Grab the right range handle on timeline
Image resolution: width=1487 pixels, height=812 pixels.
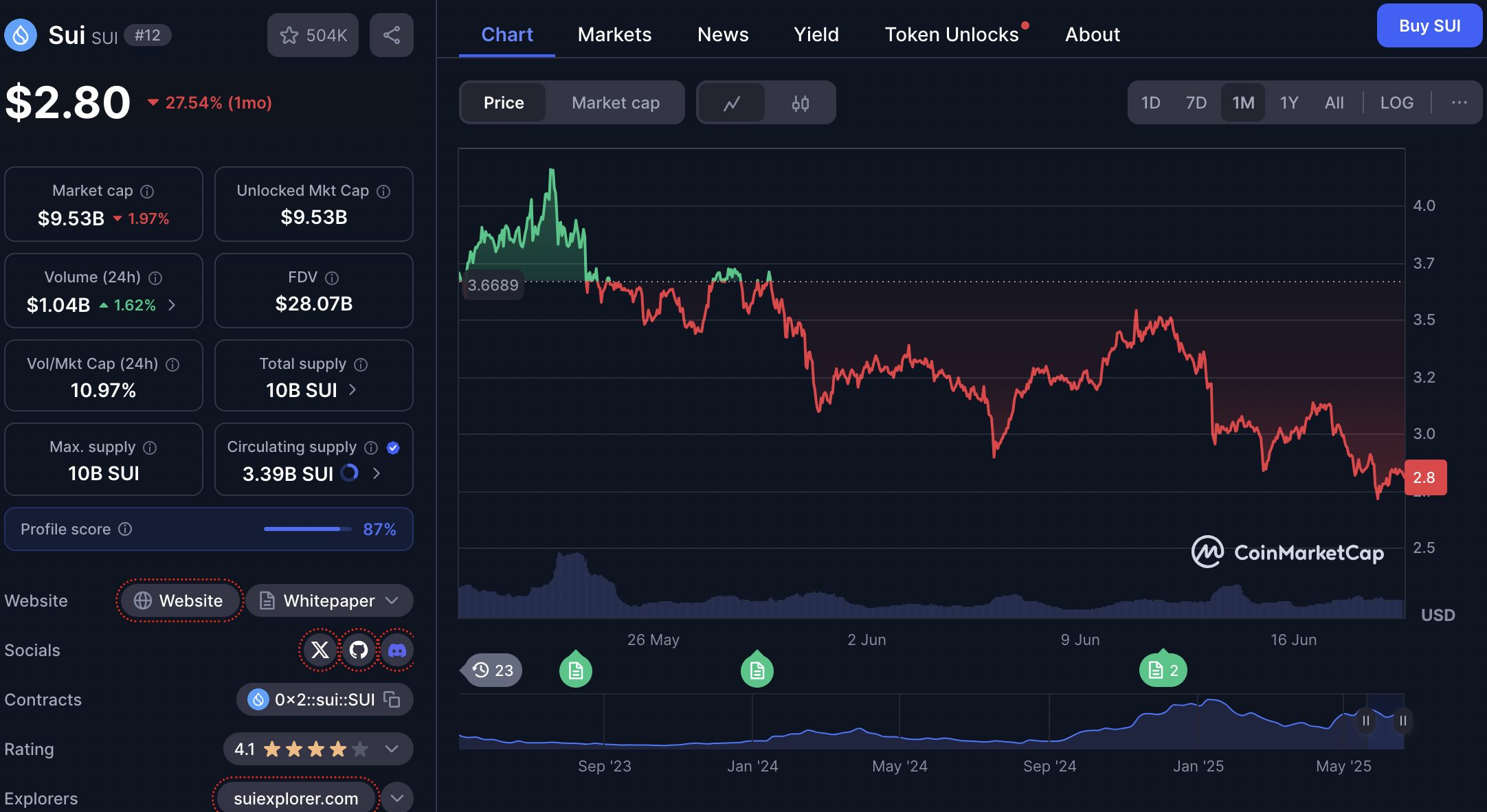(1403, 721)
